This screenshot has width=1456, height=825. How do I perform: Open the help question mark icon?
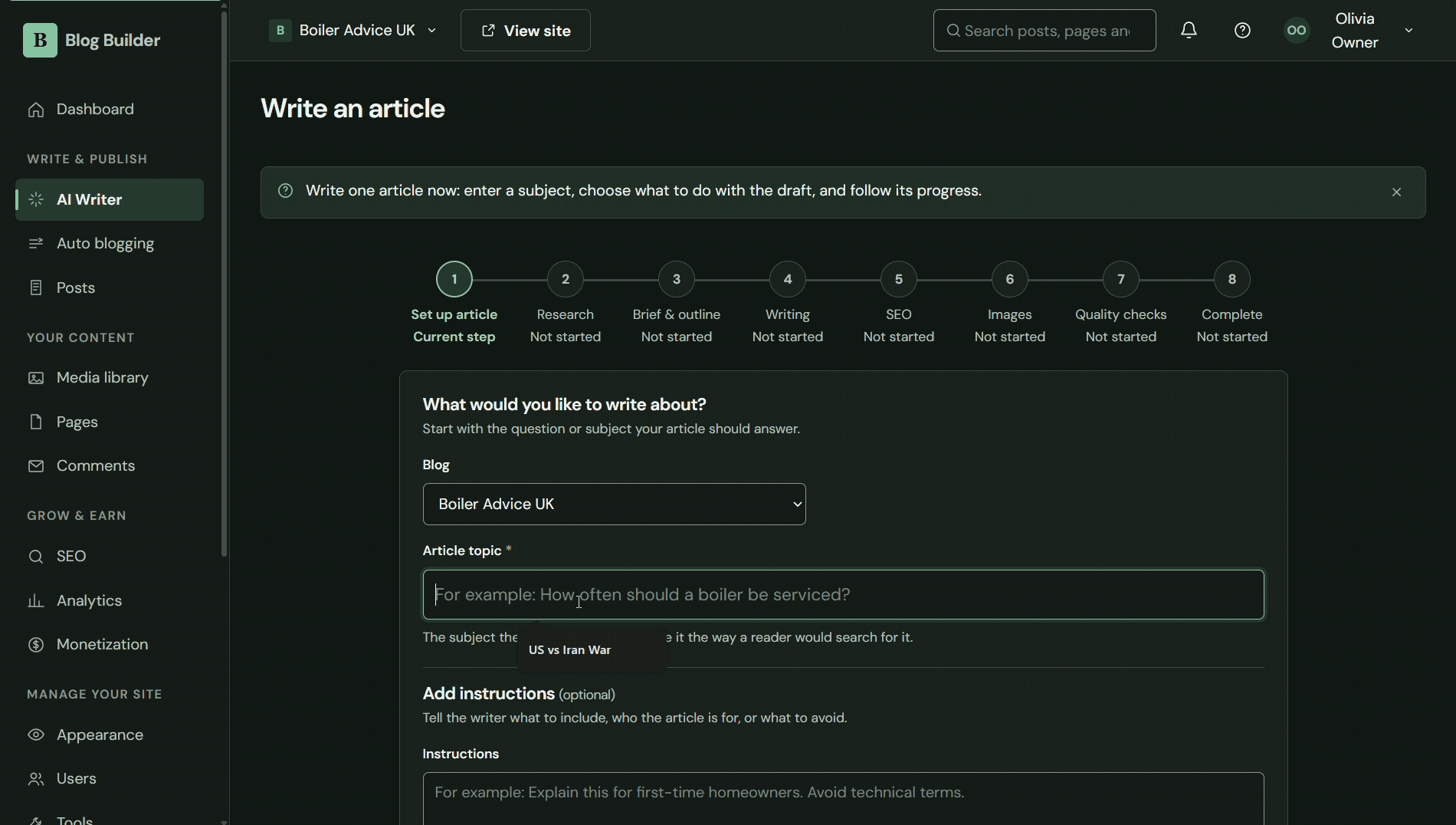1243,31
